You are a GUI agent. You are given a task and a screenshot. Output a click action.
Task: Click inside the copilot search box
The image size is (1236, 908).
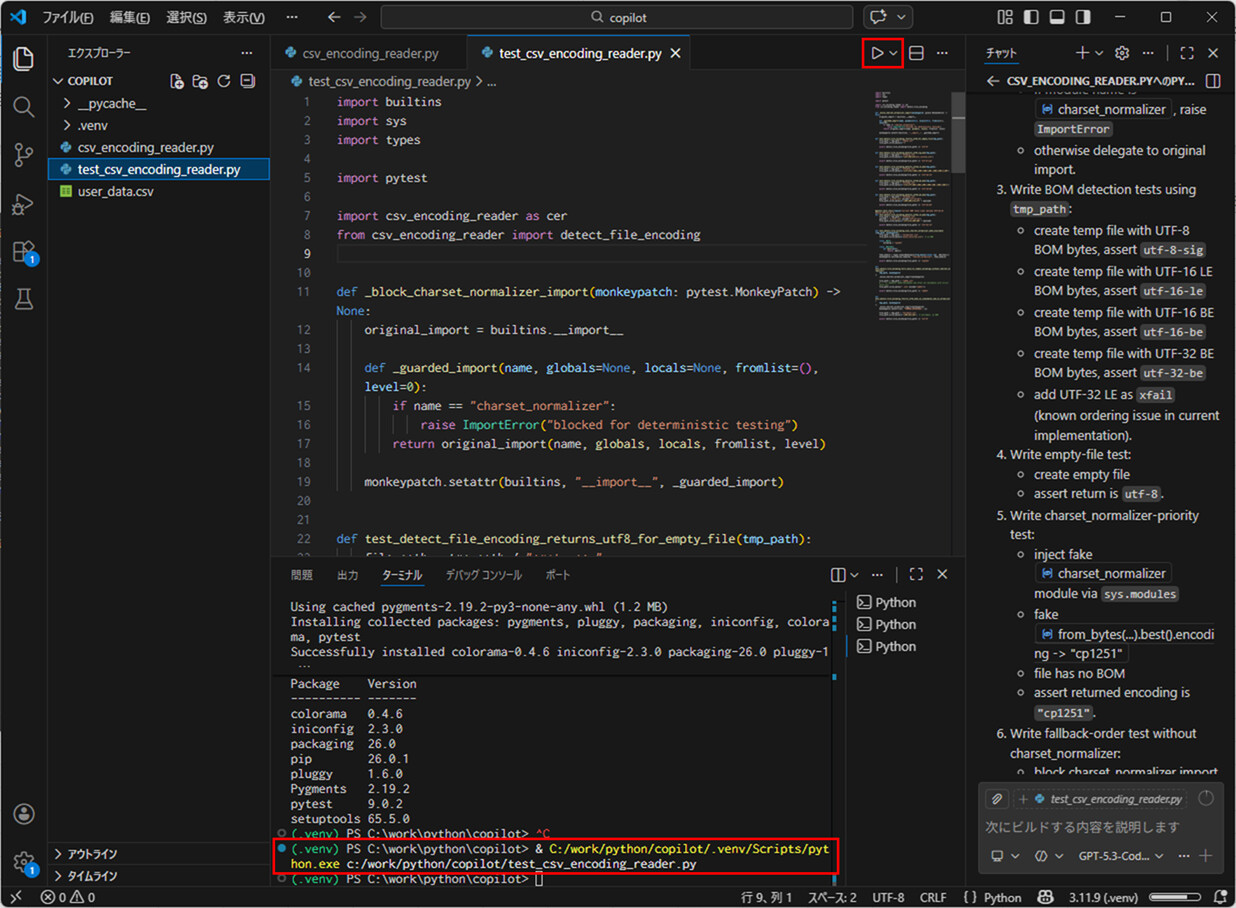tap(618, 17)
